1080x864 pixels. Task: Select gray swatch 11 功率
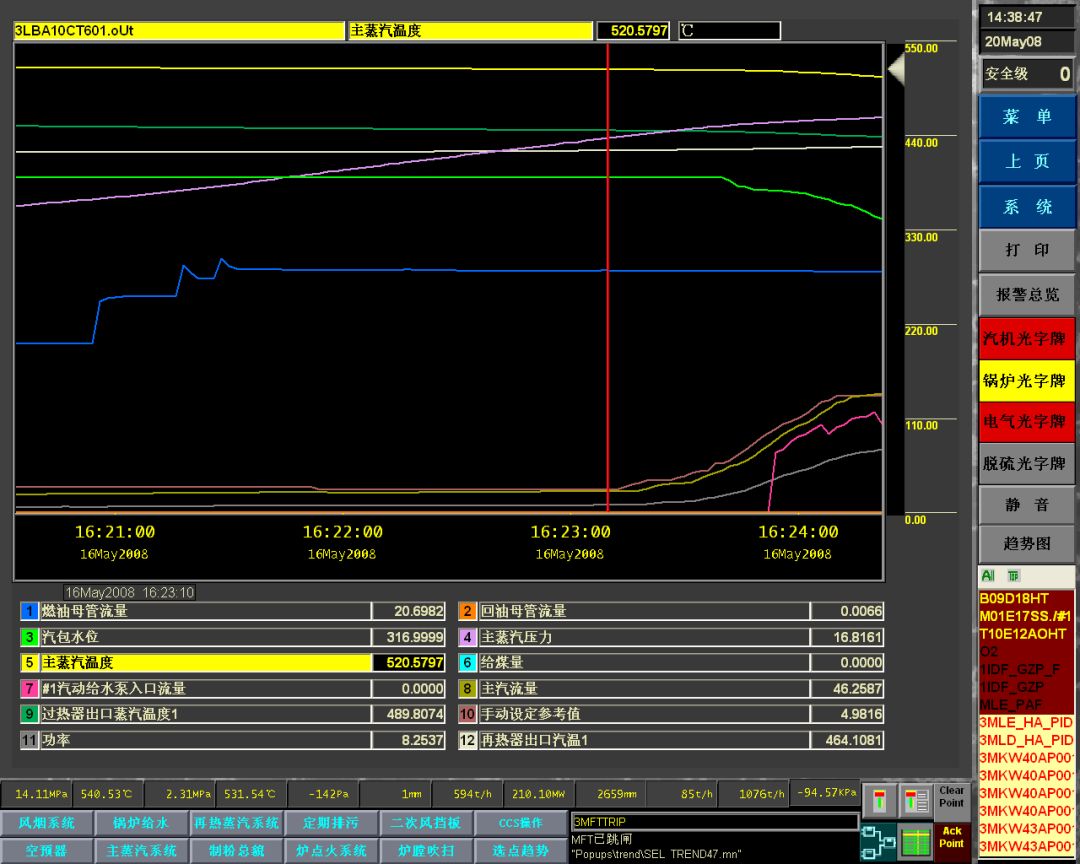tap(30, 740)
